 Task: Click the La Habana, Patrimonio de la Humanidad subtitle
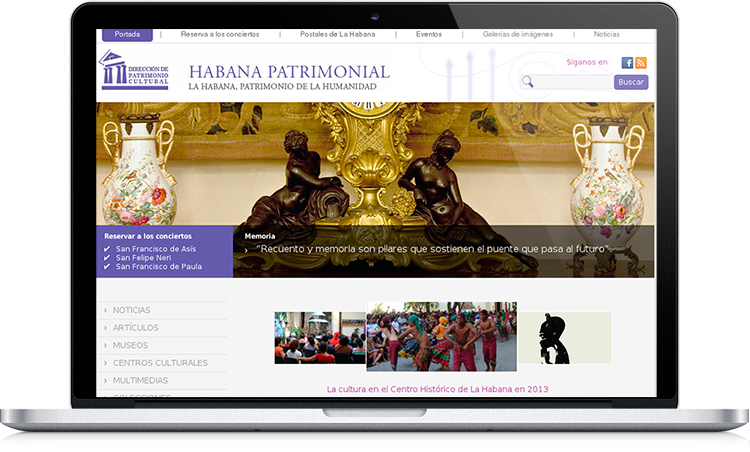pyautogui.click(x=282, y=87)
